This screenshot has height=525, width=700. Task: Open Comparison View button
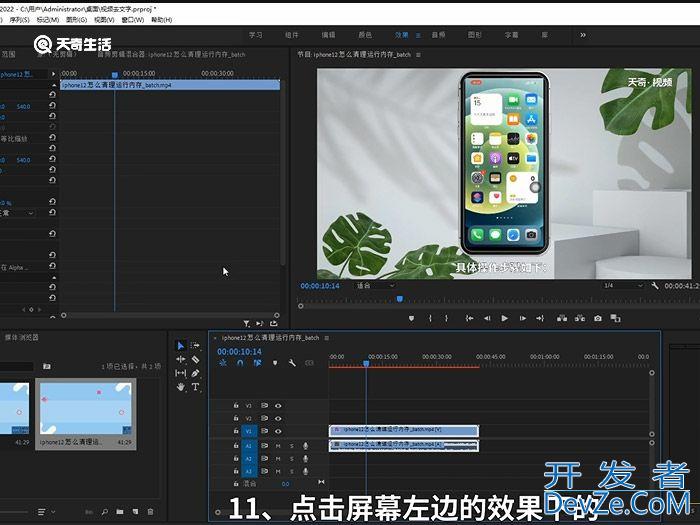(x=616, y=318)
